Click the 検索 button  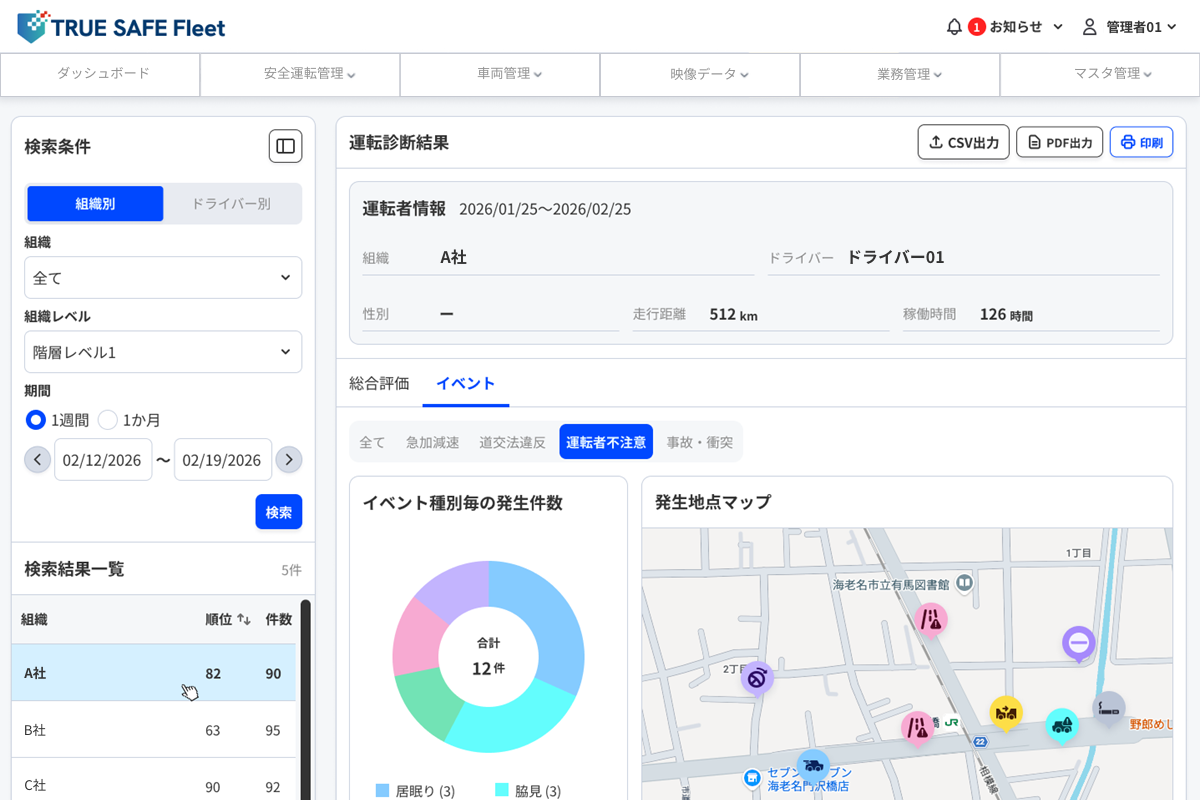278,512
